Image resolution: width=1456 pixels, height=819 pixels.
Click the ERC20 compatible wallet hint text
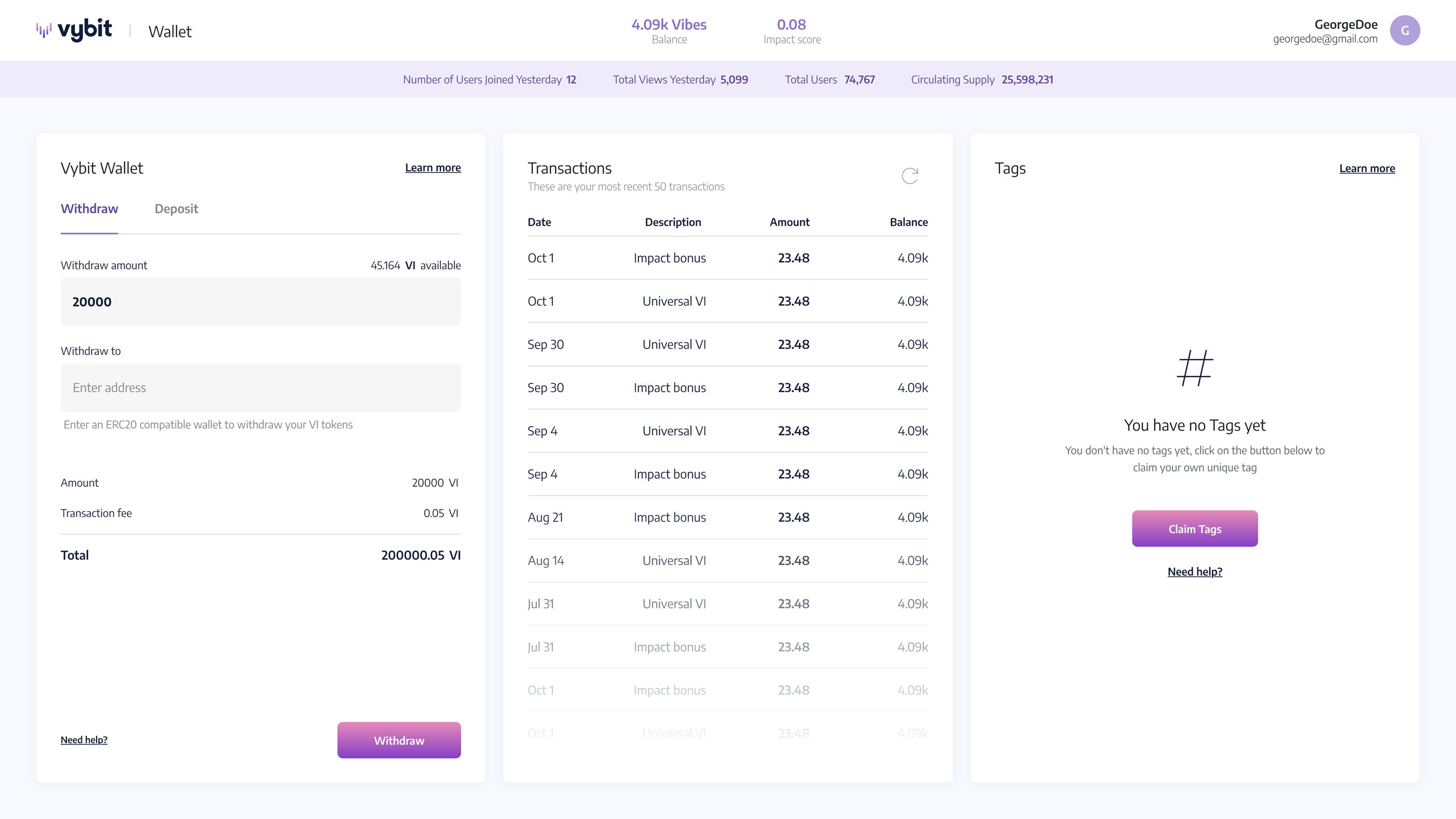click(208, 424)
